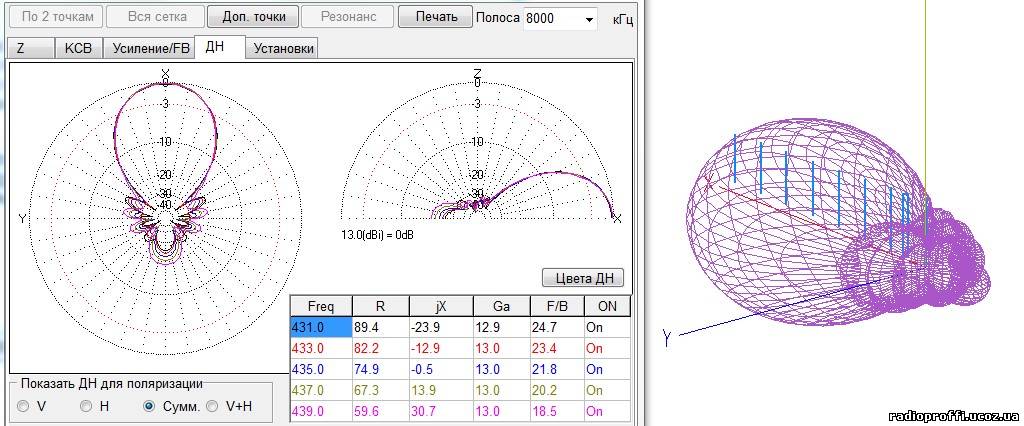Toggle On for the 437.0 row

607,390
